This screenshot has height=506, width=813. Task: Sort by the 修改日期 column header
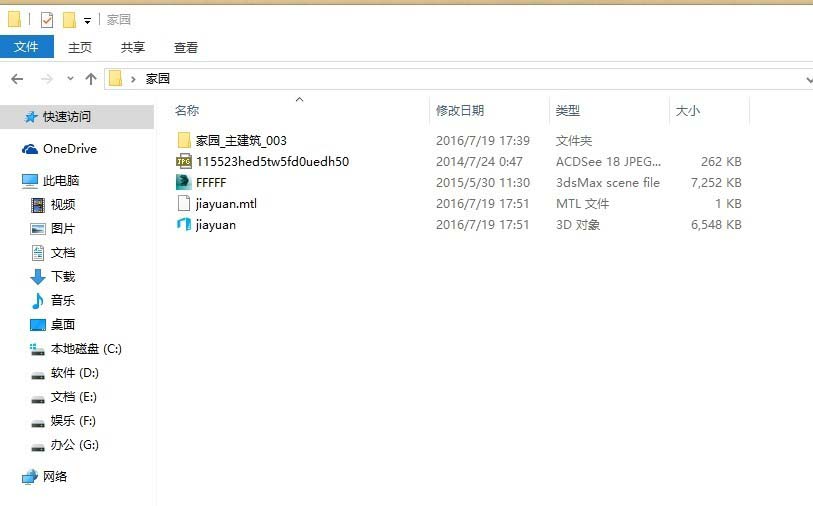pyautogui.click(x=460, y=110)
